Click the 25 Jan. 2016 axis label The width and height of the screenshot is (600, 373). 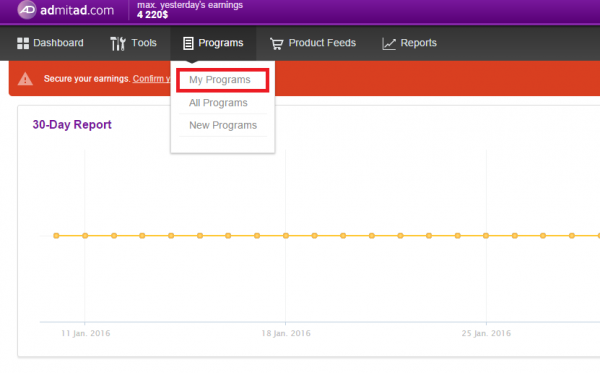[486, 333]
